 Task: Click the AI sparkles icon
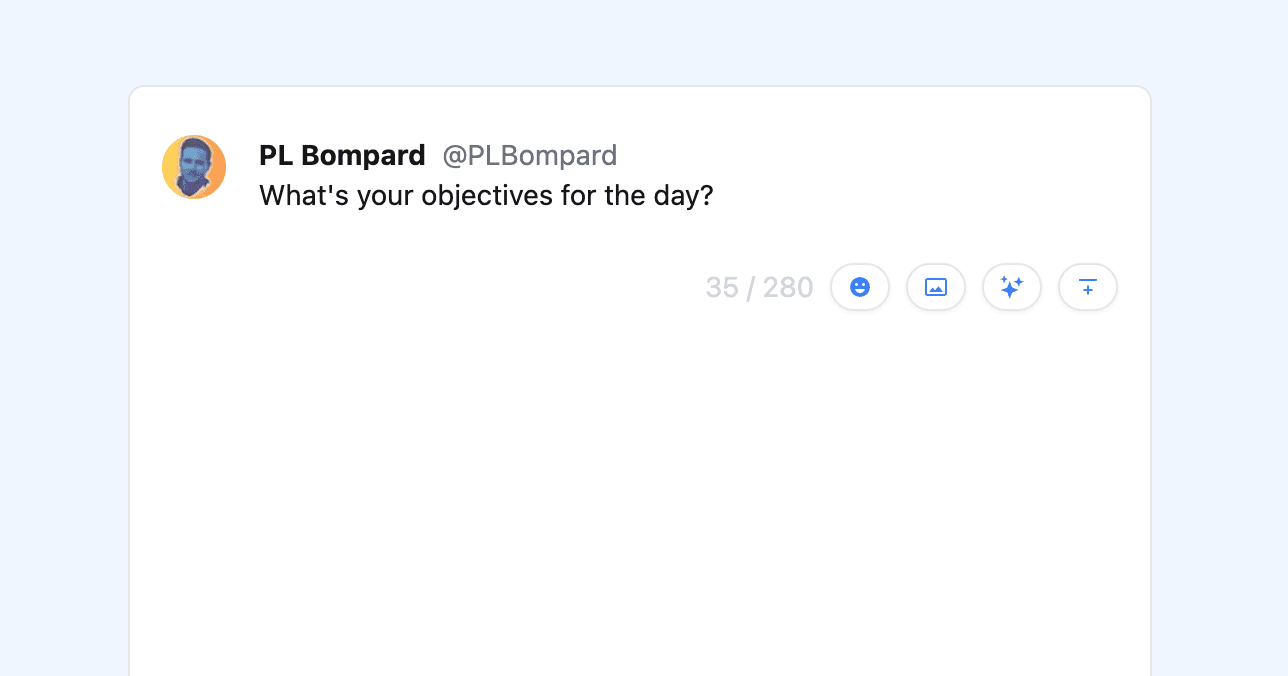tap(1012, 287)
